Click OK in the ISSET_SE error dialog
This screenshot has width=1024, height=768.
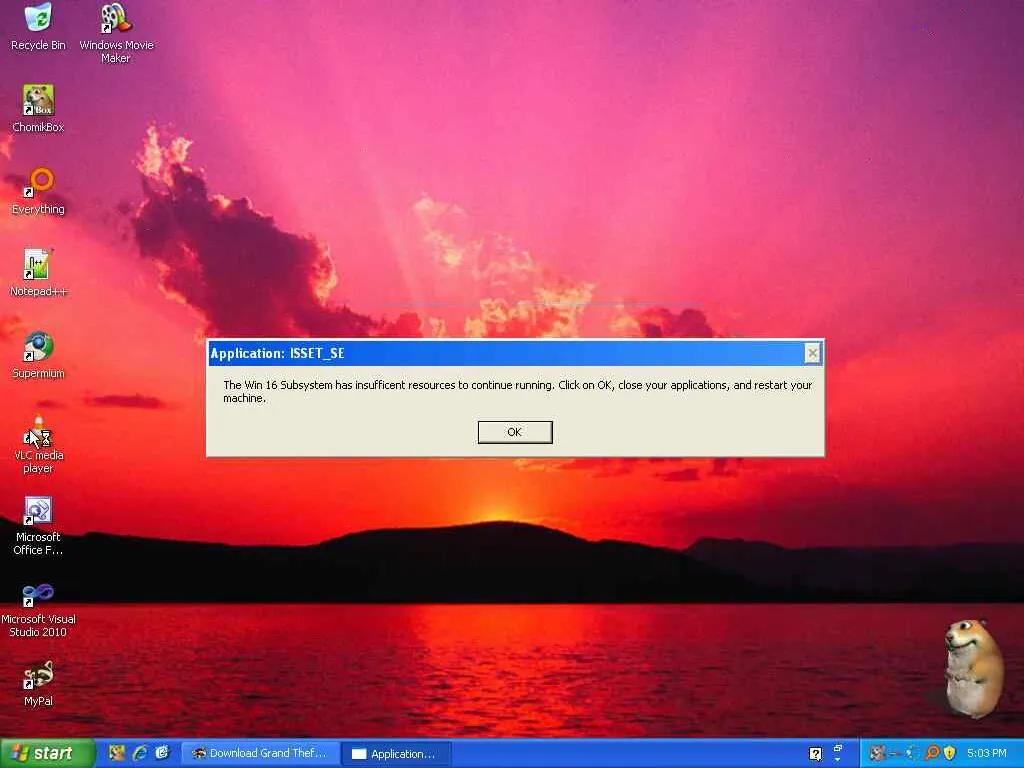pyautogui.click(x=515, y=432)
